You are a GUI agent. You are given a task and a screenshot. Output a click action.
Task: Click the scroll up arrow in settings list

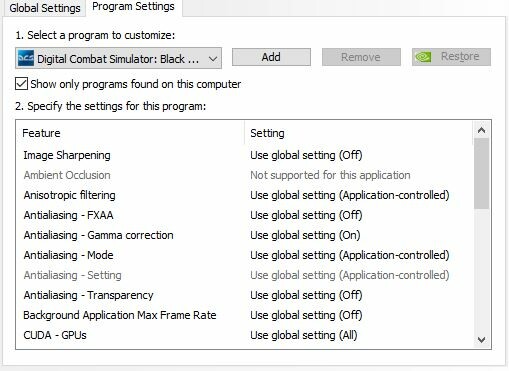[x=481, y=130]
